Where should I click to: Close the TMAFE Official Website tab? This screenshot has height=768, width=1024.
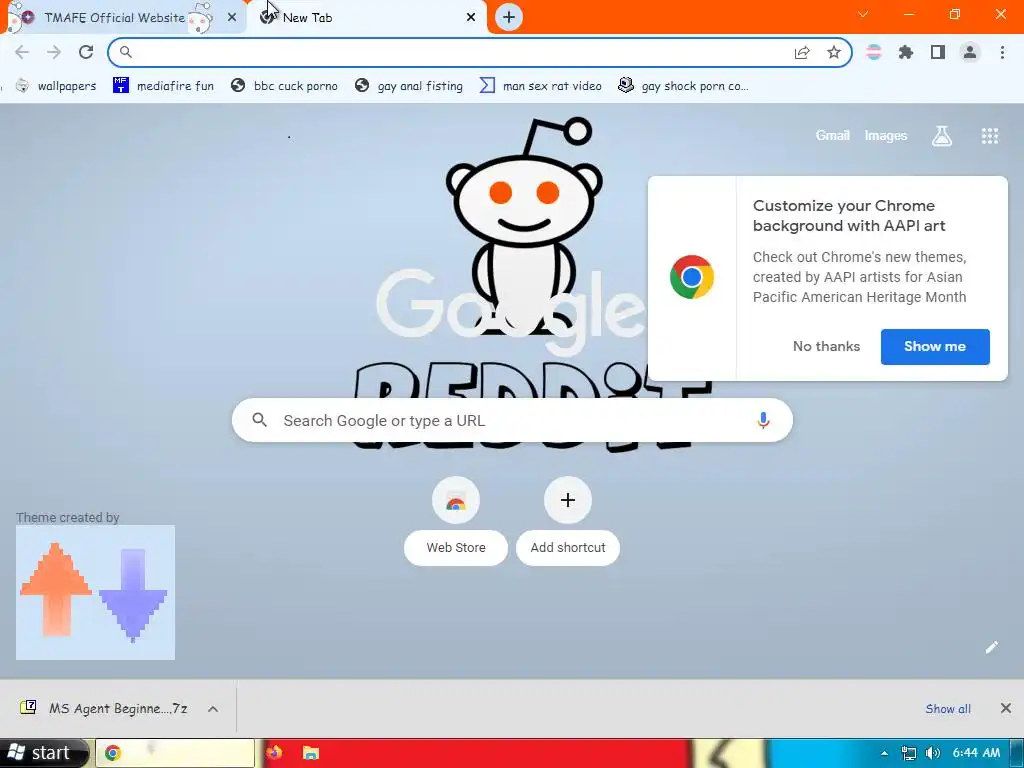pos(232,18)
